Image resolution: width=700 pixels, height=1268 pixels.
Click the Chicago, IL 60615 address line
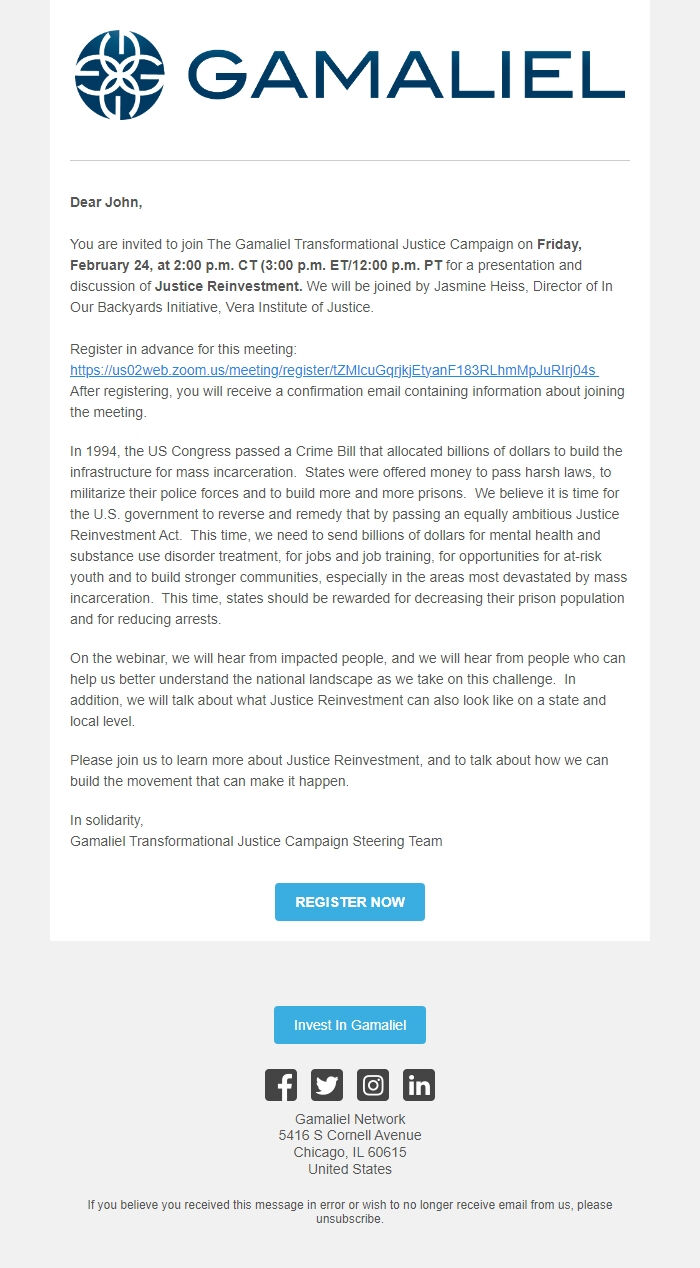pyautogui.click(x=349, y=1152)
